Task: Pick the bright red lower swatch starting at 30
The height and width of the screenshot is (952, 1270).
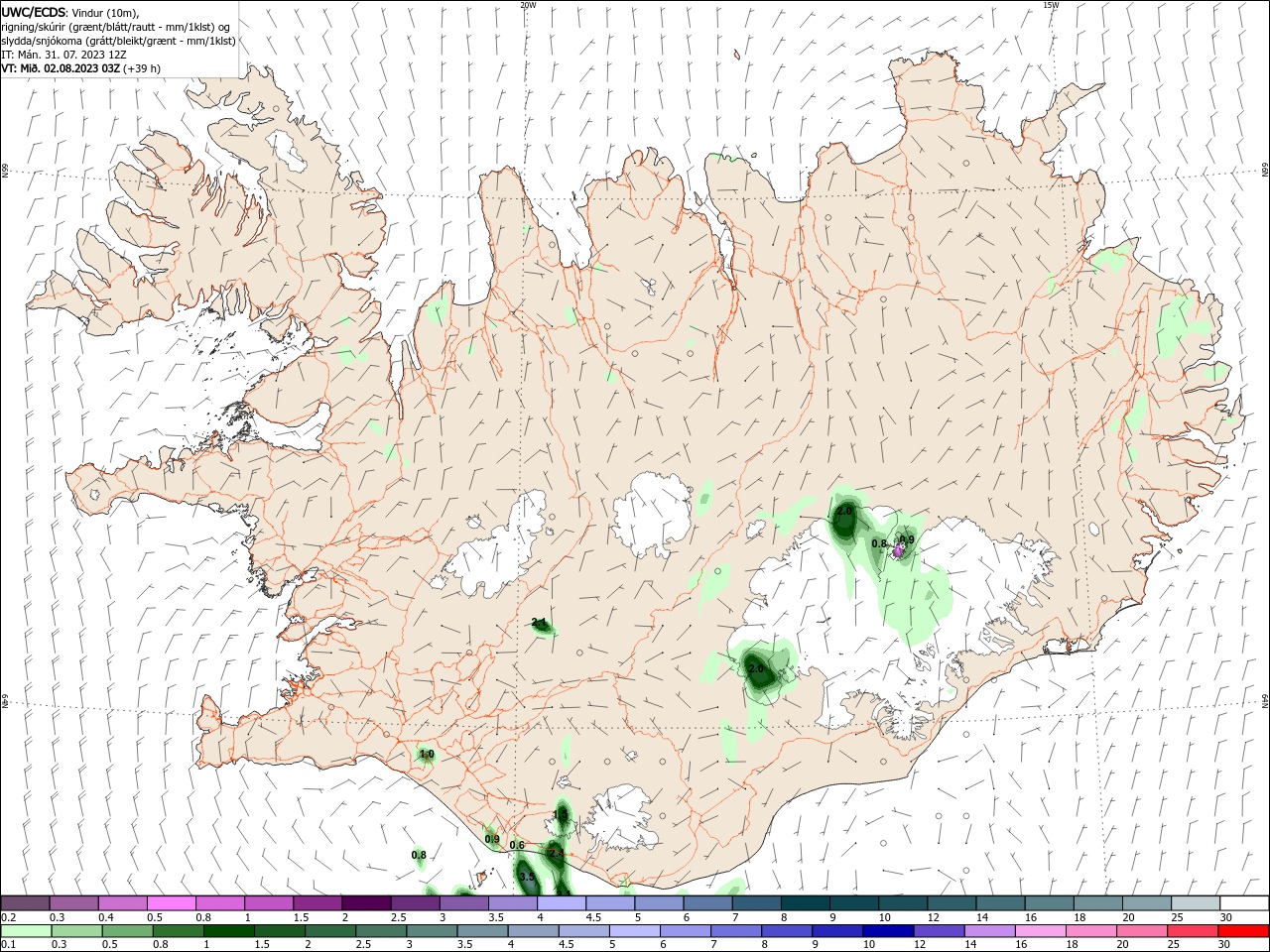Action: pyautogui.click(x=1244, y=931)
